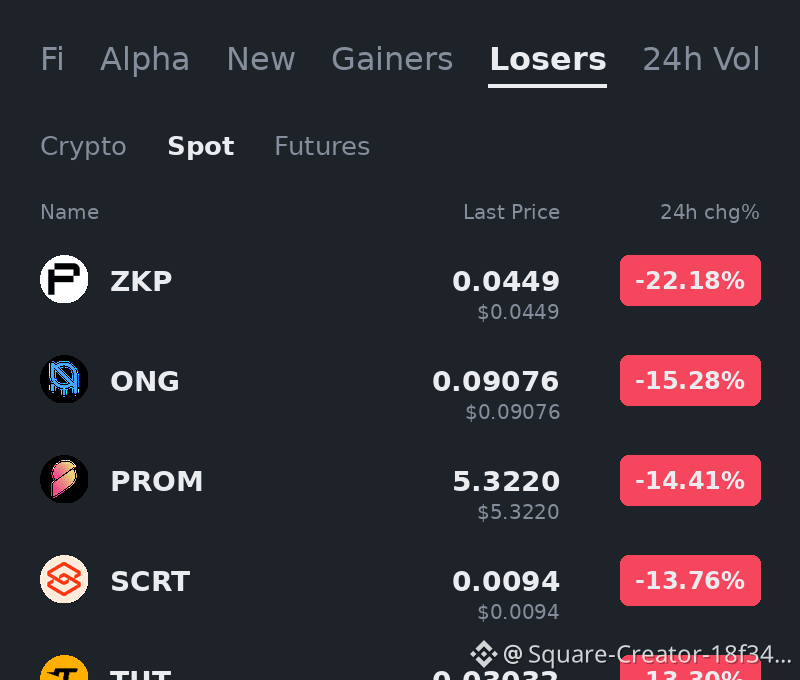800x680 pixels.
Task: Sort by the 24h chg% header
Action: click(710, 212)
